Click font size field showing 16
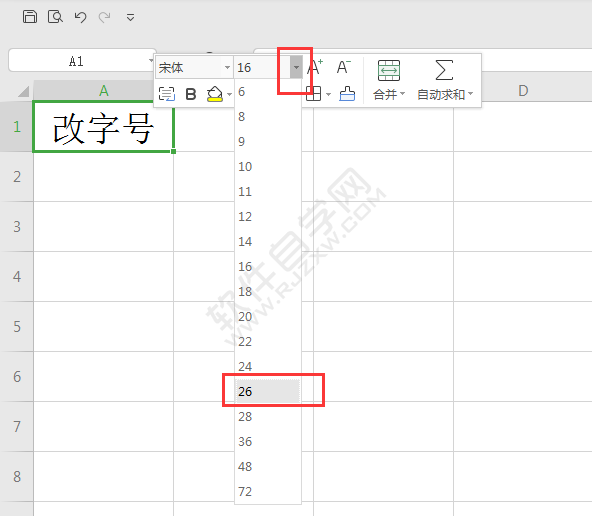Image resolution: width=592 pixels, height=516 pixels. point(262,68)
